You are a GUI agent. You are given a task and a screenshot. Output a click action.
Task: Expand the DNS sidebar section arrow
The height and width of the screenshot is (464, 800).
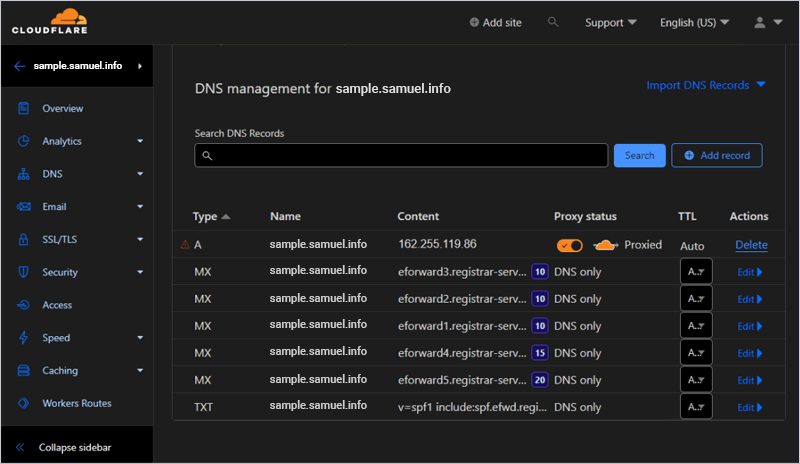coord(140,174)
